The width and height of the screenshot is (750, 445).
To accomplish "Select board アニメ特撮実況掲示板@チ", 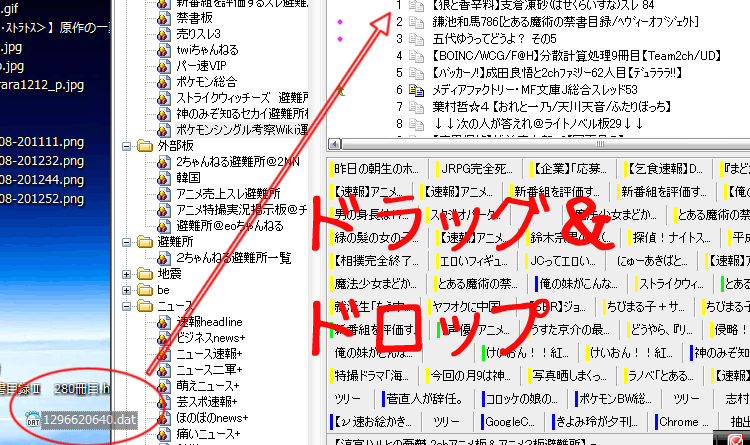I will (x=242, y=210).
